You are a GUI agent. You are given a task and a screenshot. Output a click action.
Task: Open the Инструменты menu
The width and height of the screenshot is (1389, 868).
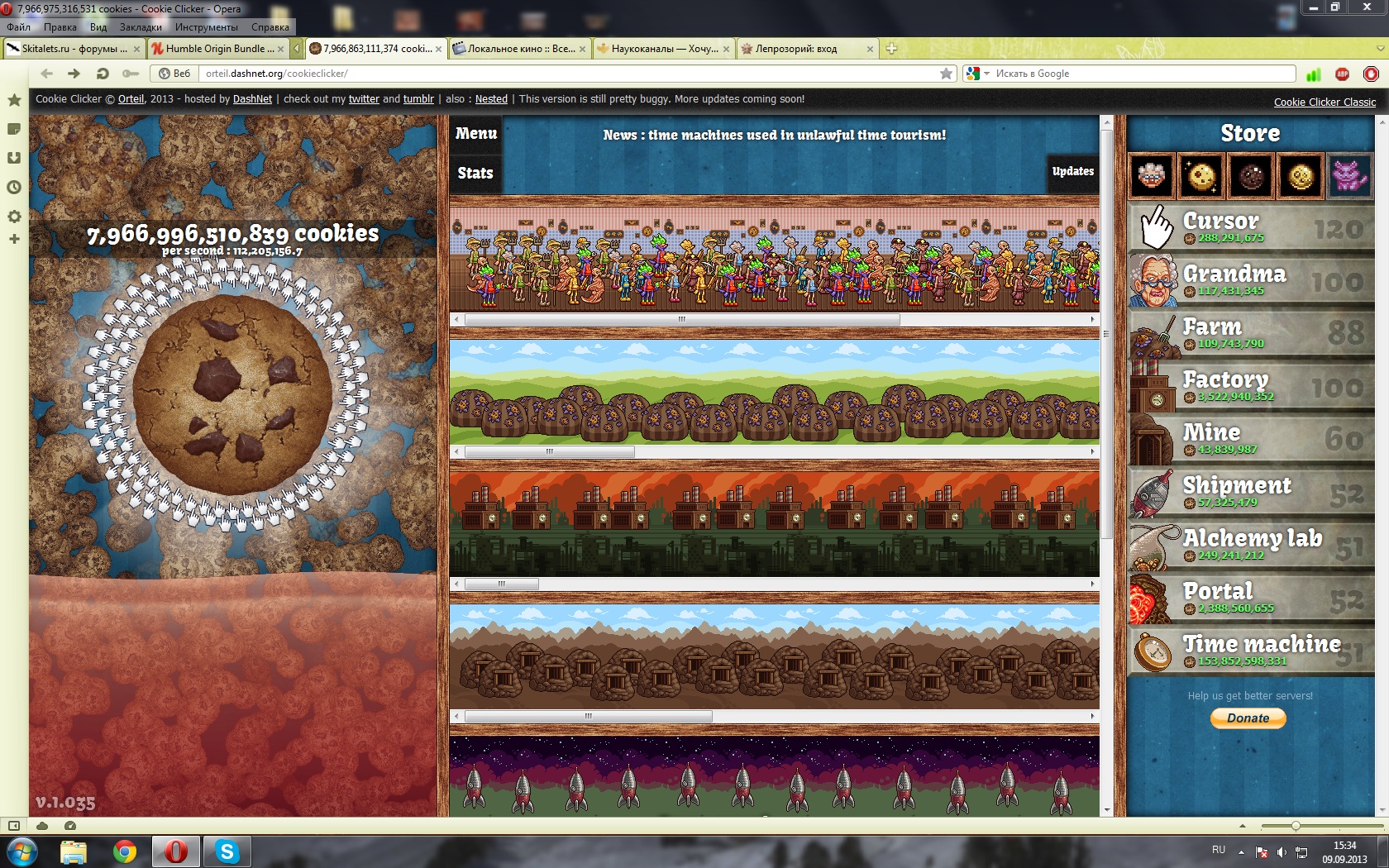coord(206,27)
